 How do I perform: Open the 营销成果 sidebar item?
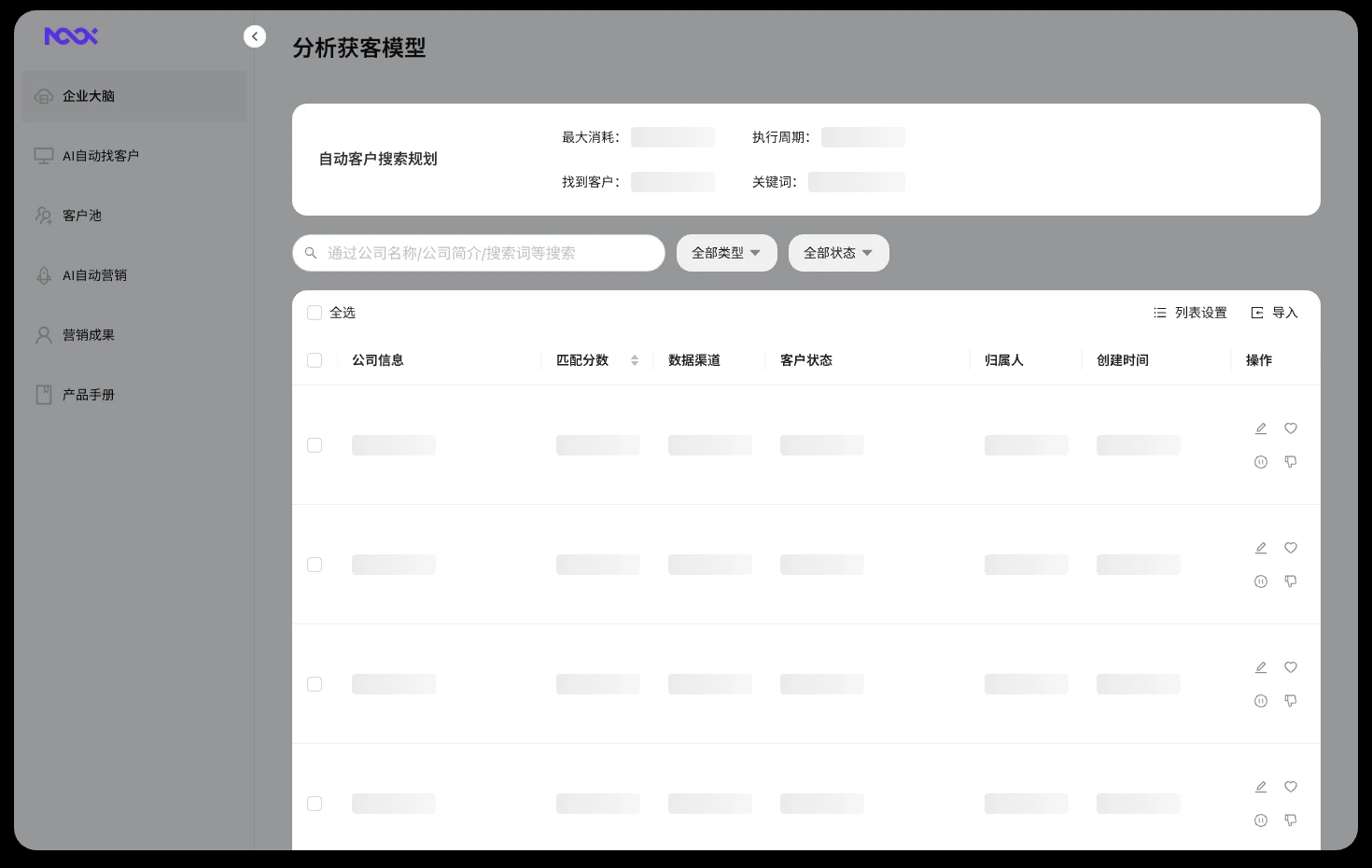point(89,335)
